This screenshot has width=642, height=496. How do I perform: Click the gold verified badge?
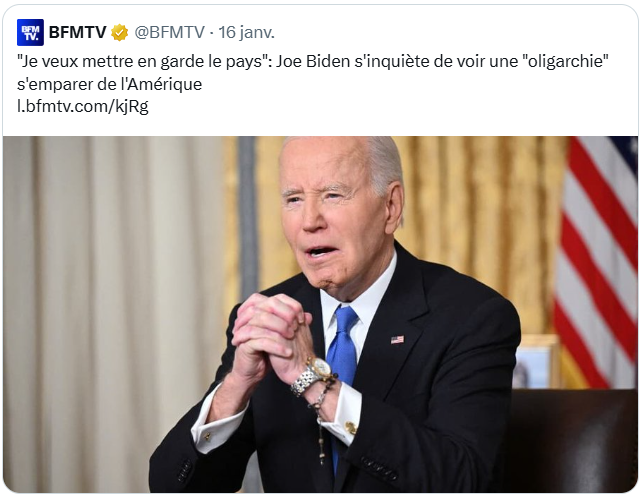(120, 32)
